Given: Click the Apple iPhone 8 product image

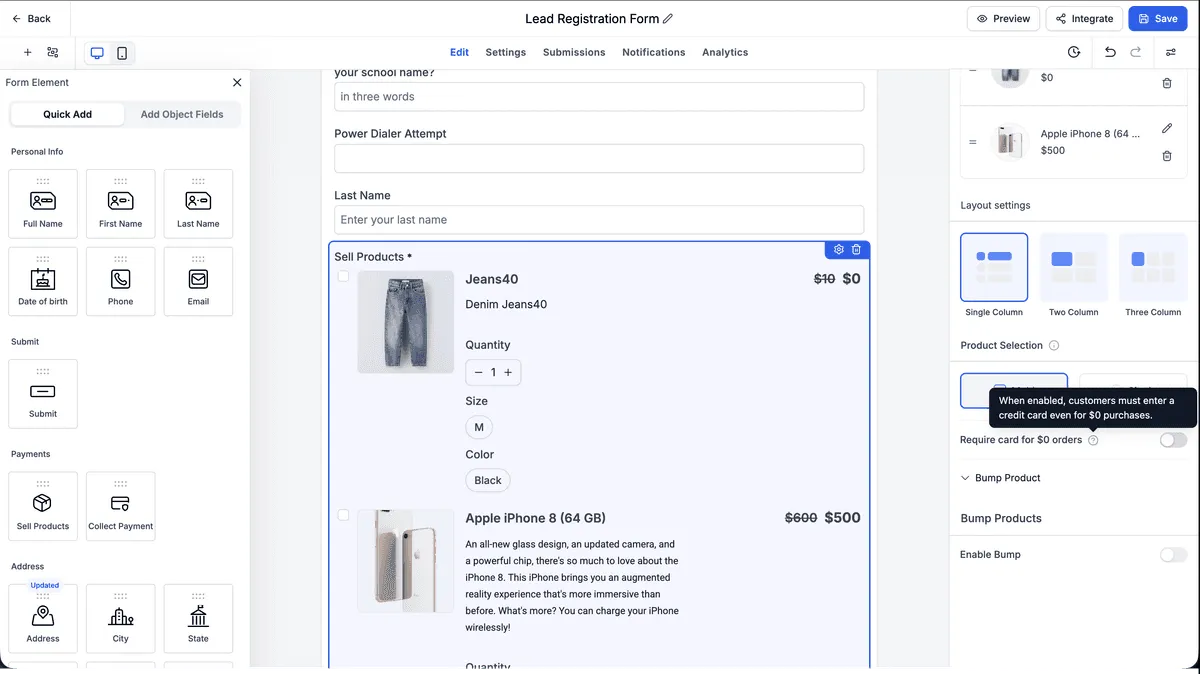Looking at the screenshot, I should coord(406,561).
